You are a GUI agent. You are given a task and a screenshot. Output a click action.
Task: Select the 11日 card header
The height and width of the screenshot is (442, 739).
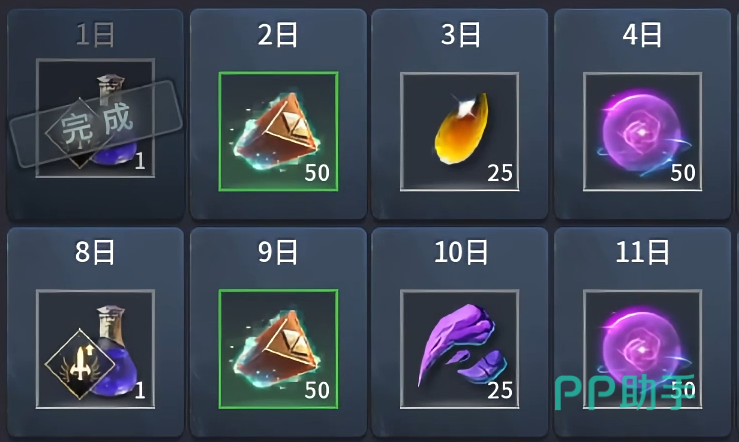tap(642, 252)
